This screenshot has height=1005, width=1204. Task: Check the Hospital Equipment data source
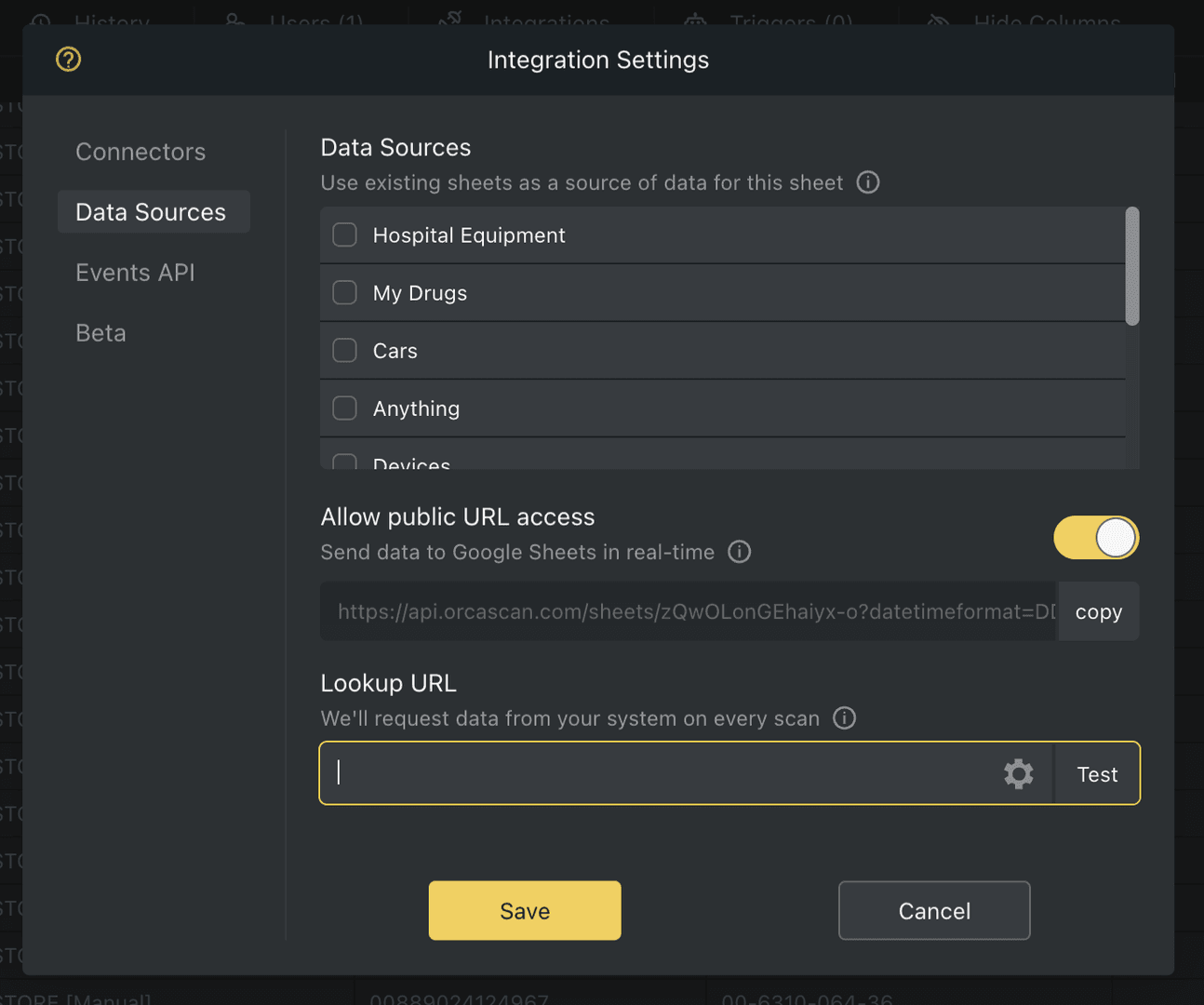pyautogui.click(x=344, y=234)
